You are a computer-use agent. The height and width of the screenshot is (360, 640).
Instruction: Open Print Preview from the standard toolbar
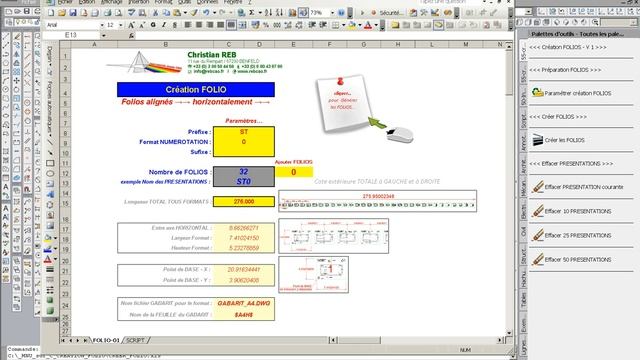tap(118, 13)
